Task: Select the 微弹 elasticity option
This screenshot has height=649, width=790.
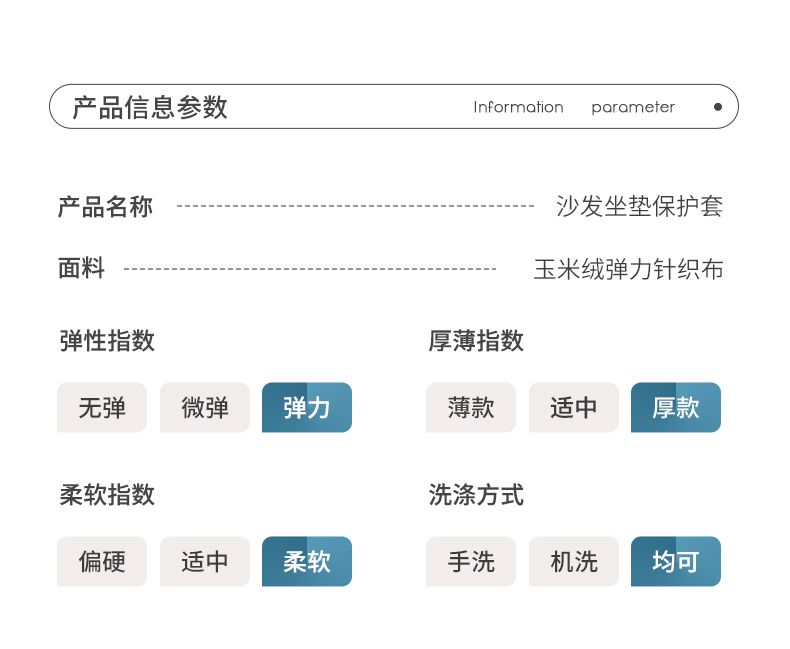Action: 205,408
